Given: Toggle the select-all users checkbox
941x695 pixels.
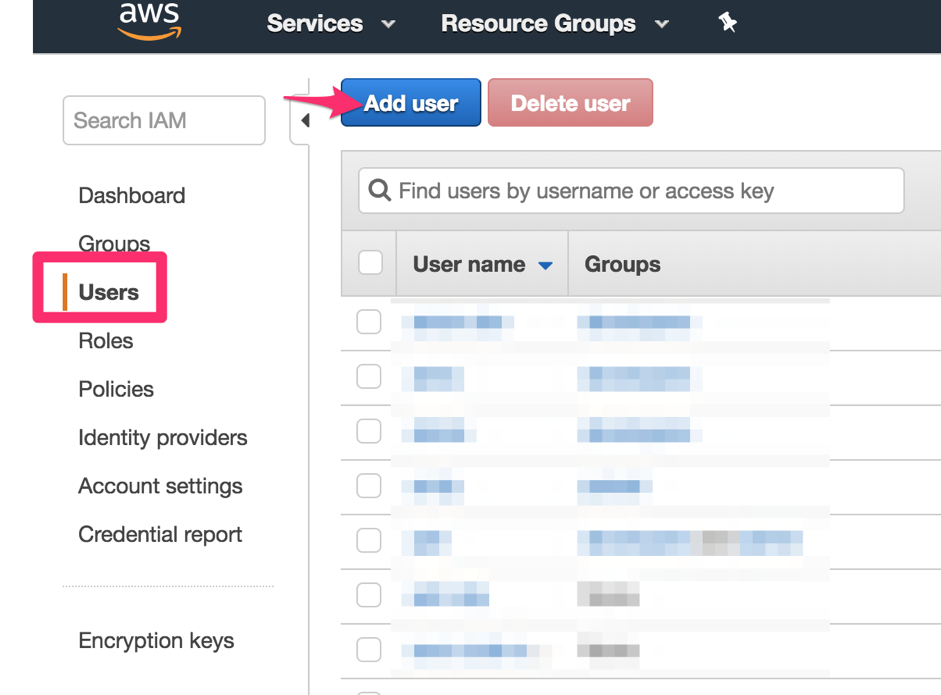Looking at the screenshot, I should 370,263.
